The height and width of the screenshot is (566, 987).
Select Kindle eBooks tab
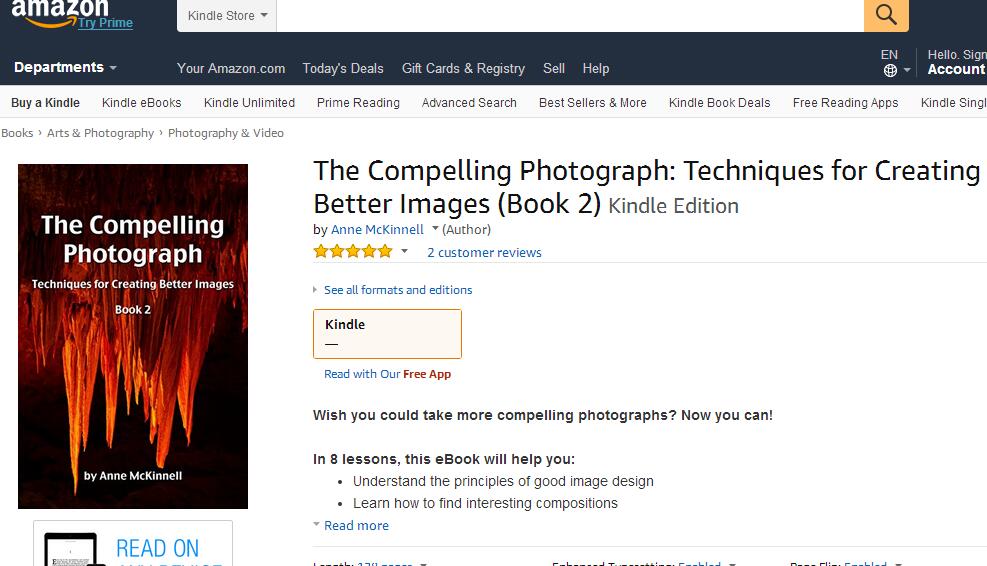[x=142, y=103]
